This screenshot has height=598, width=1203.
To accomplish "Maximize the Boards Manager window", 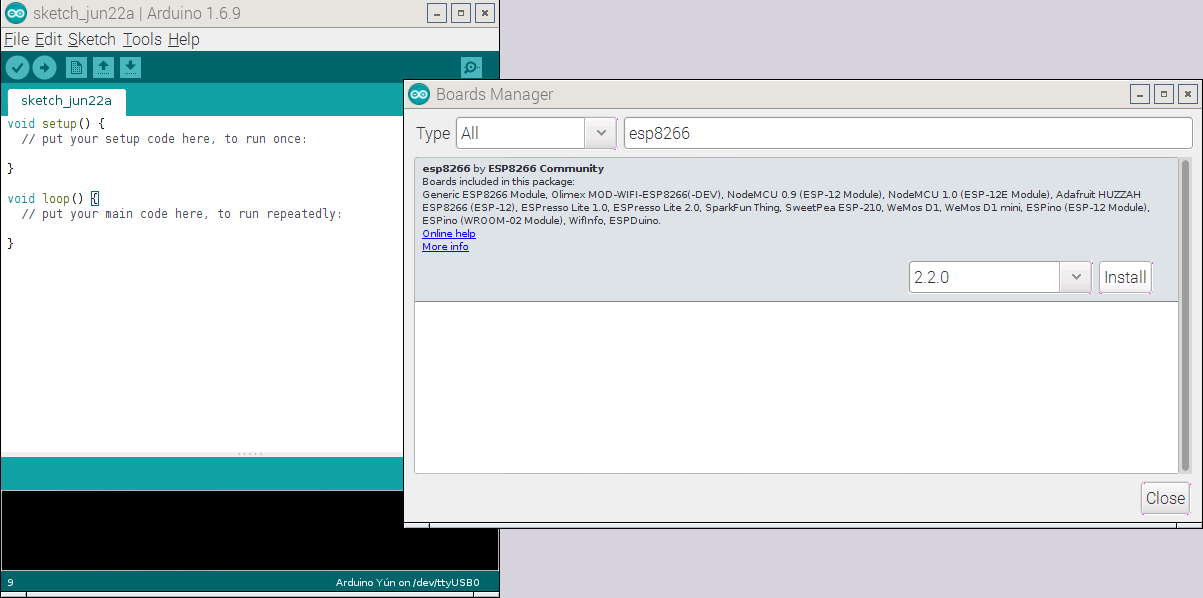I will point(1164,94).
